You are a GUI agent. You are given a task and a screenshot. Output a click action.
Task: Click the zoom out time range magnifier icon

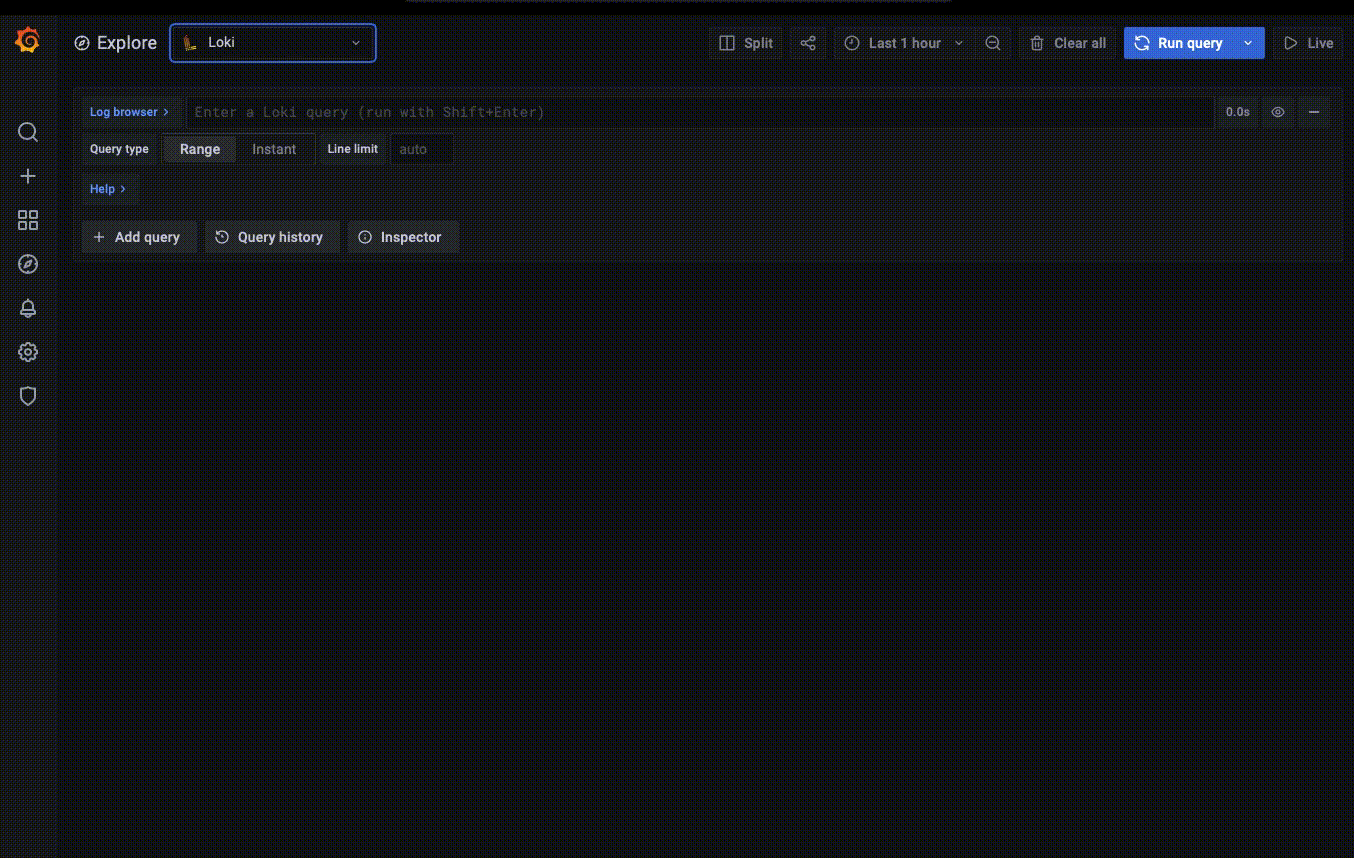point(992,43)
